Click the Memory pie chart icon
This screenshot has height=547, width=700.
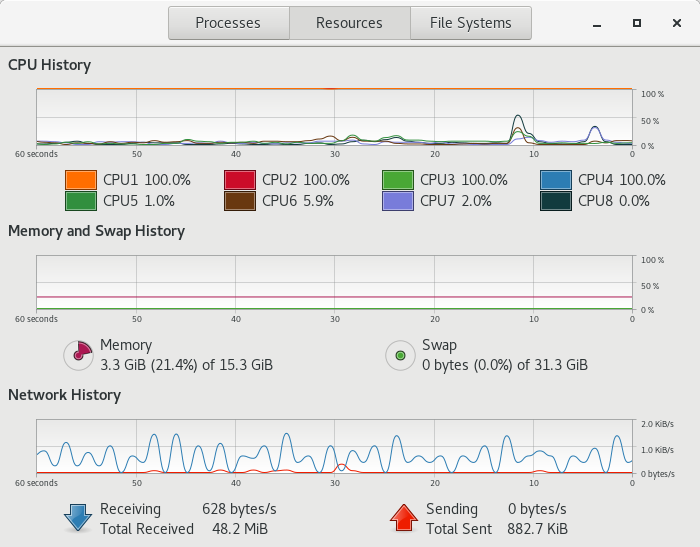[79, 355]
